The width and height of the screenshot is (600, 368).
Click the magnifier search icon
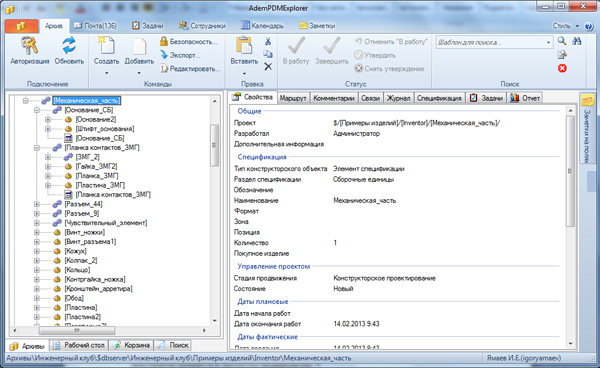(562, 41)
